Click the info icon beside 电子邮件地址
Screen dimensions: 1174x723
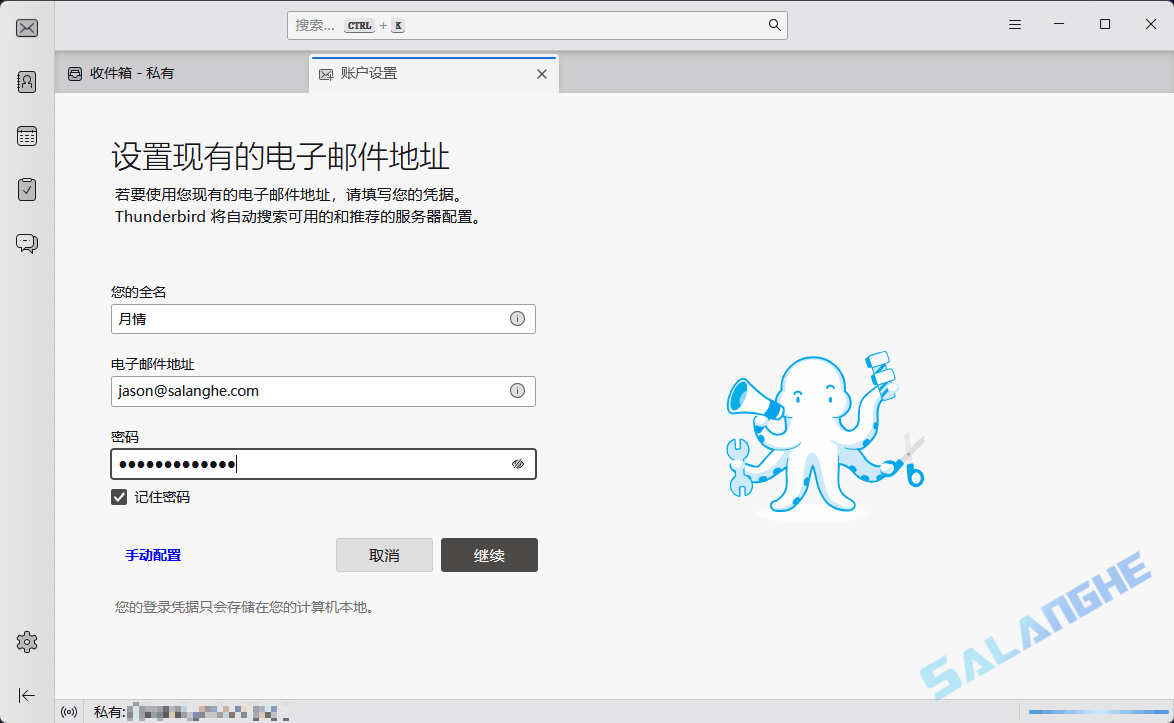517,391
